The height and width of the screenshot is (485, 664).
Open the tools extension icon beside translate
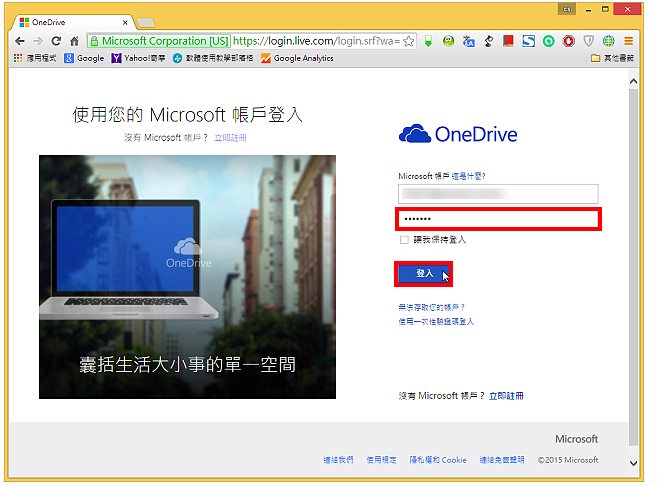[488, 41]
